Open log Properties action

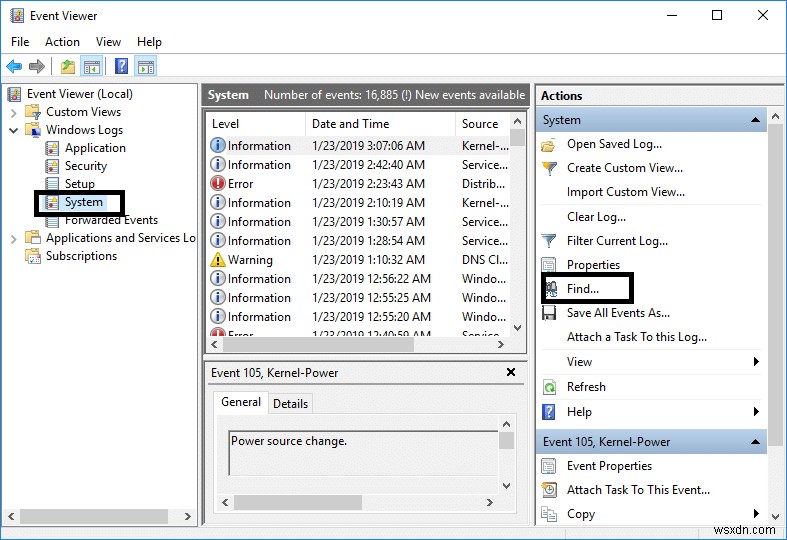click(x=593, y=264)
